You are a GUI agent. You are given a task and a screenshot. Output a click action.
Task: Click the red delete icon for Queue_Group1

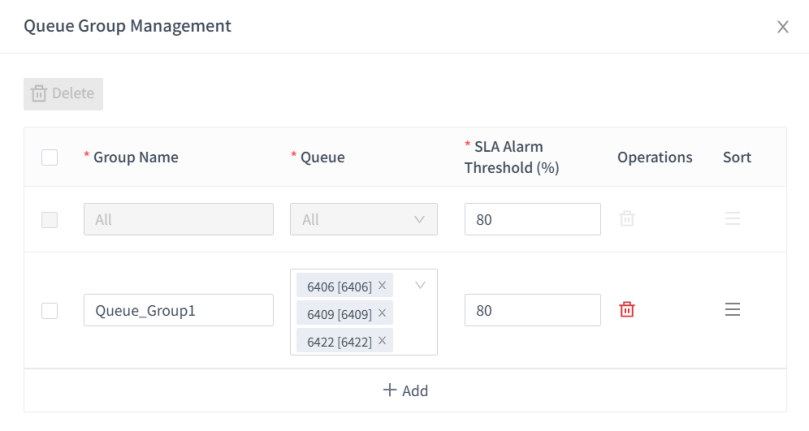click(627, 310)
